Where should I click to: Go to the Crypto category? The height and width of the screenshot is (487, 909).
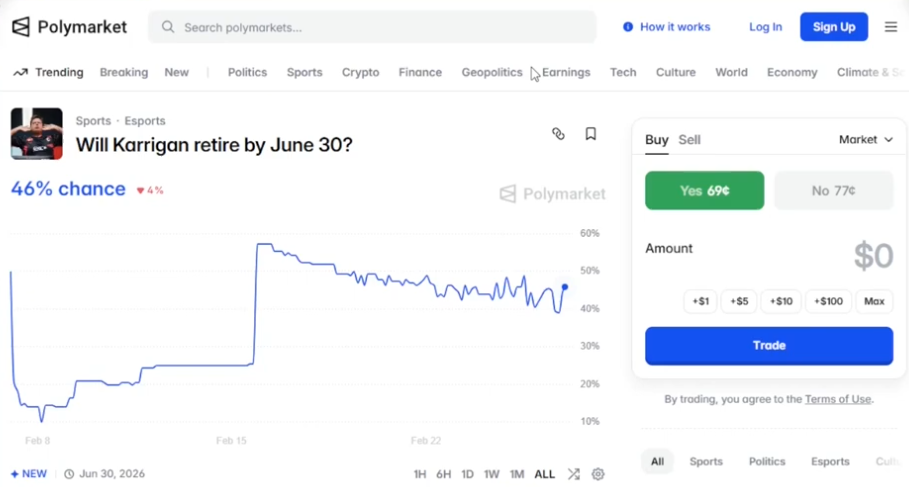point(361,72)
